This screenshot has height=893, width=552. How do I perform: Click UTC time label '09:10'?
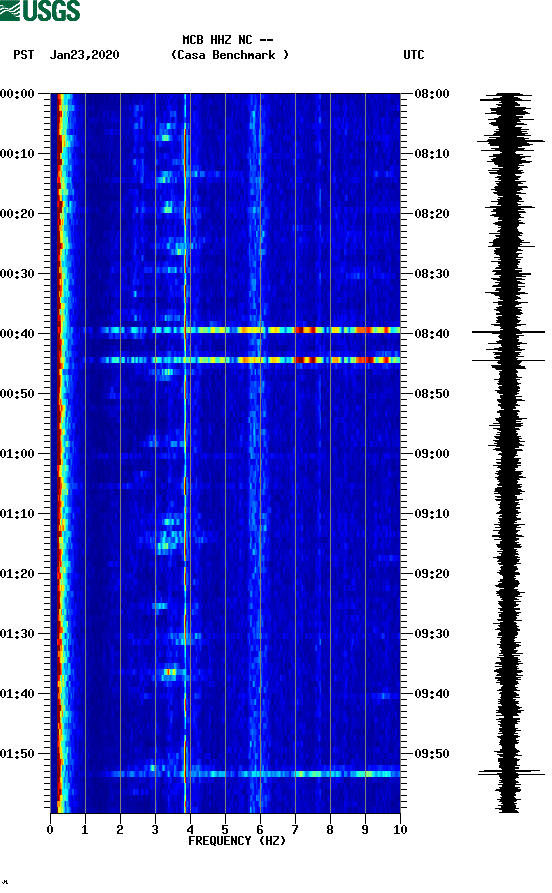[x=432, y=514]
